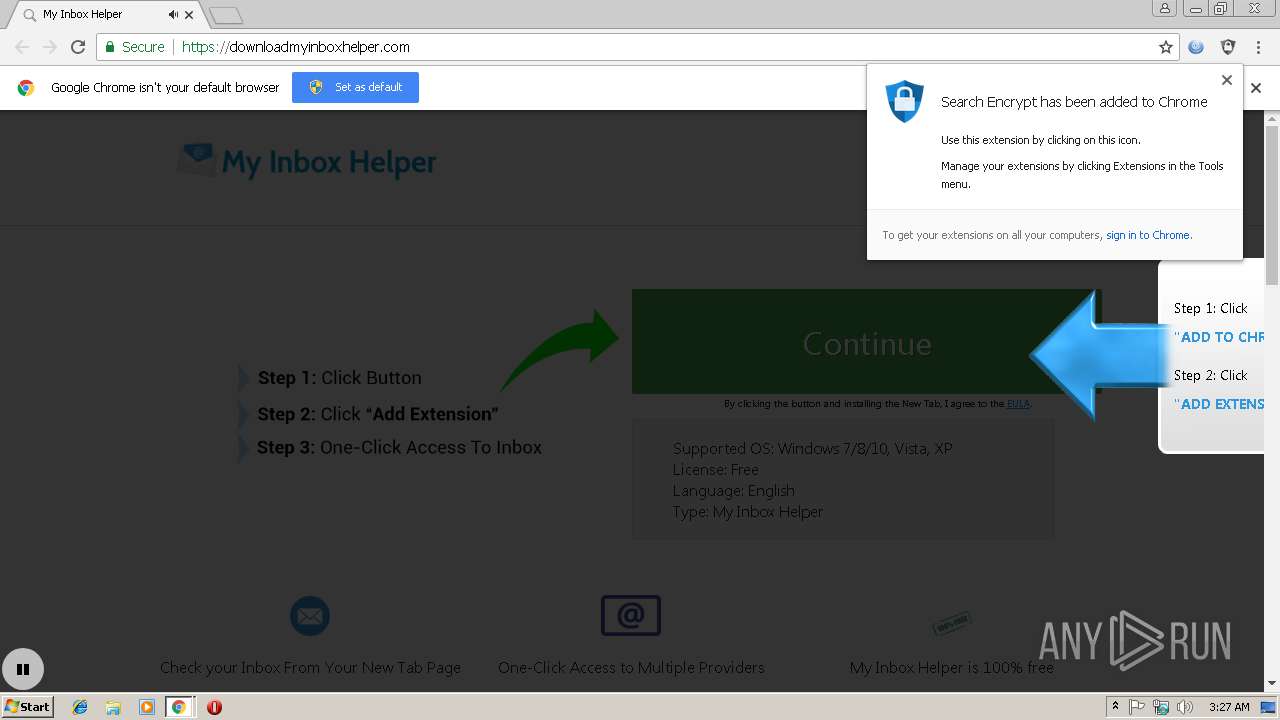
Task: Click the blue envelope inbox icon
Action: coord(310,616)
